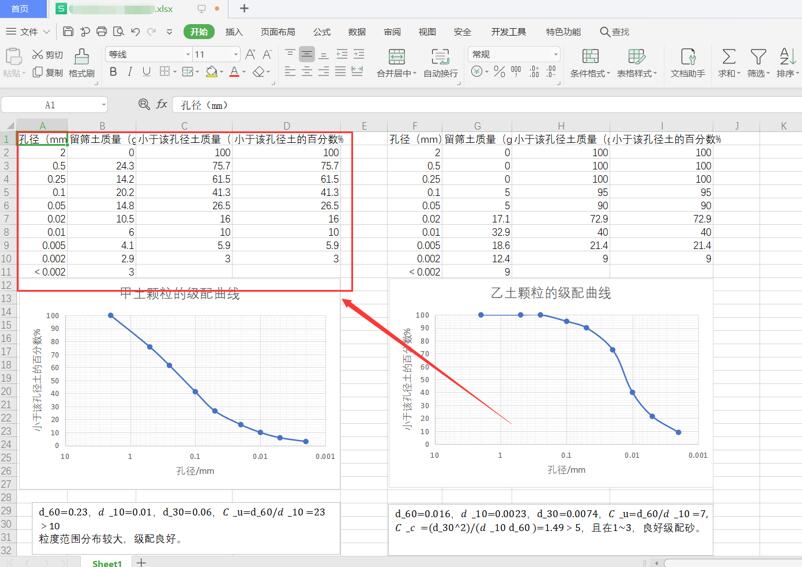Switch to 插入 ribbon tab
The width and height of the screenshot is (802, 567).
click(234, 32)
